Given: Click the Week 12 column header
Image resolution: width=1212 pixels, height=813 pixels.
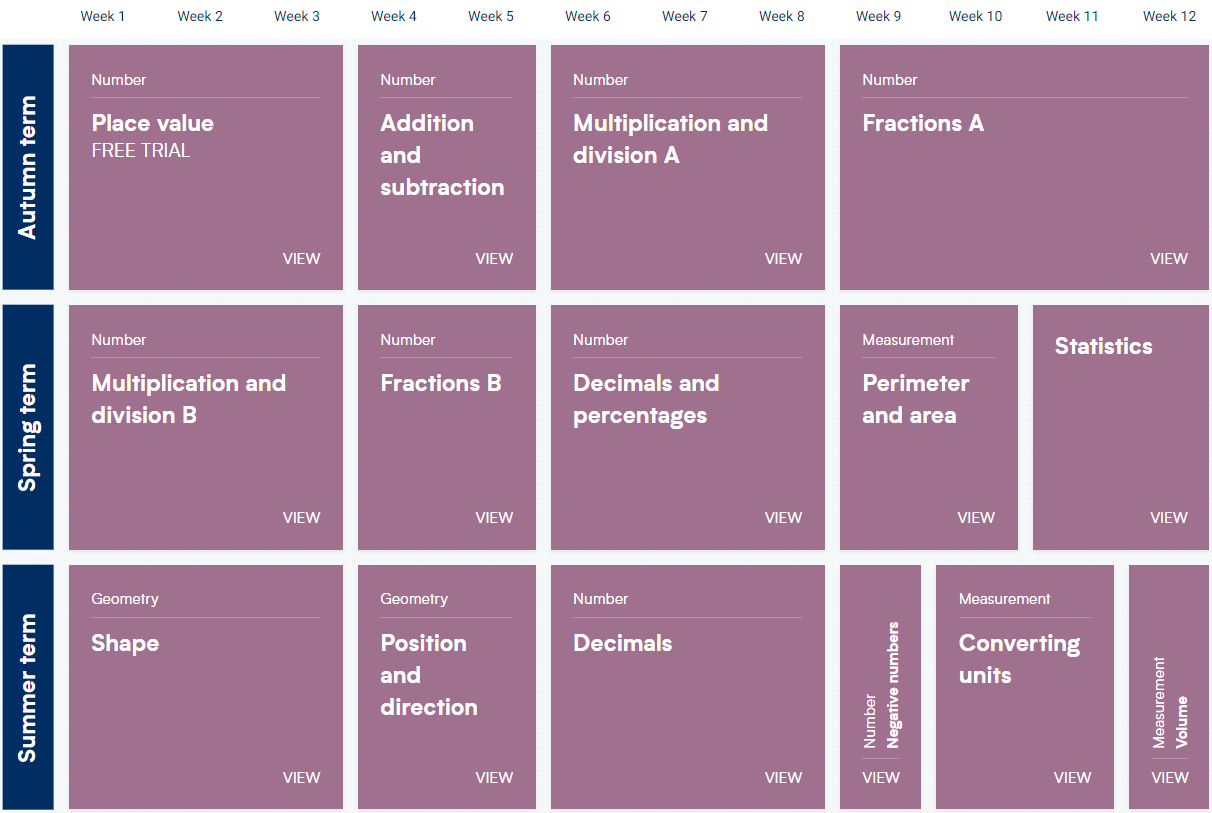Looking at the screenshot, I should click(x=1169, y=16).
